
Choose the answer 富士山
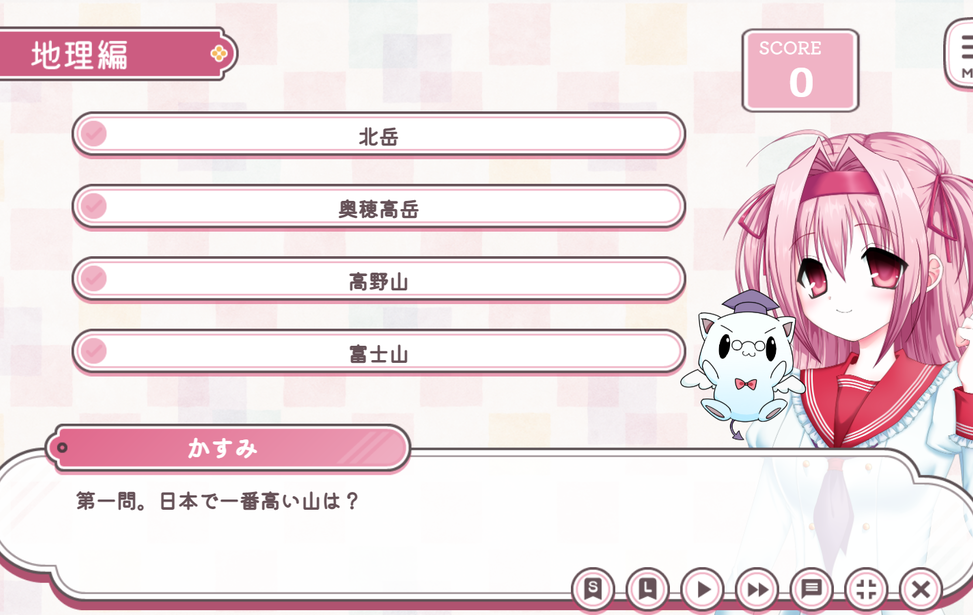point(379,352)
